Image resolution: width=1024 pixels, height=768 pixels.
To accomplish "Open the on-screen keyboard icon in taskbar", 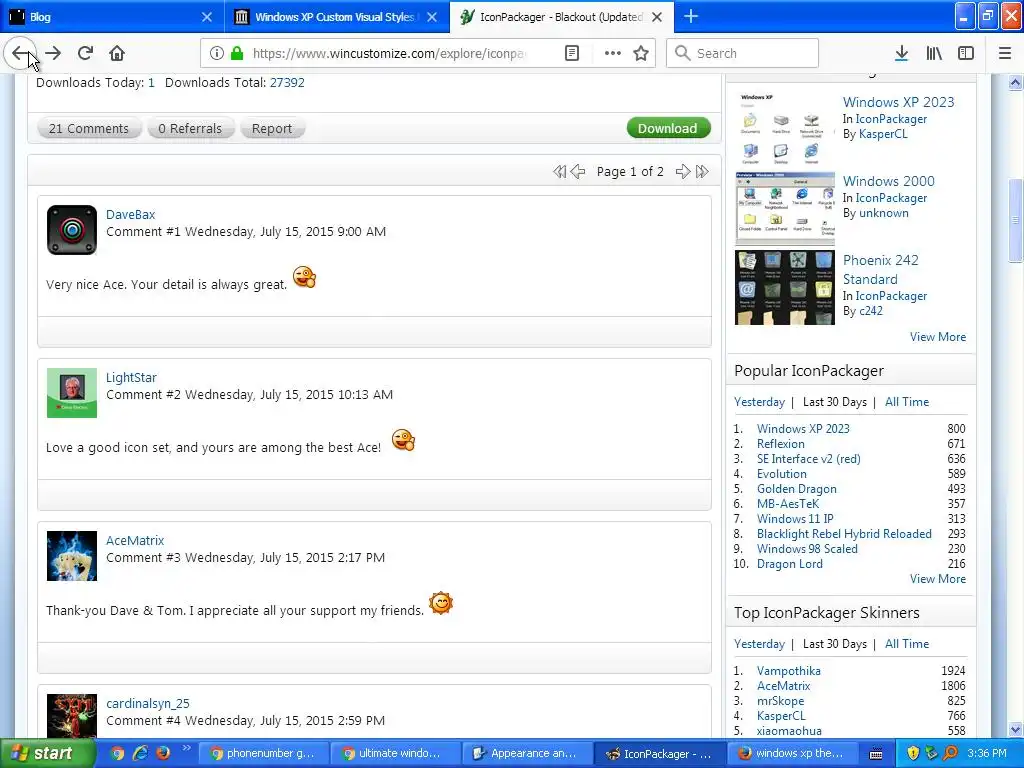I will 876,754.
